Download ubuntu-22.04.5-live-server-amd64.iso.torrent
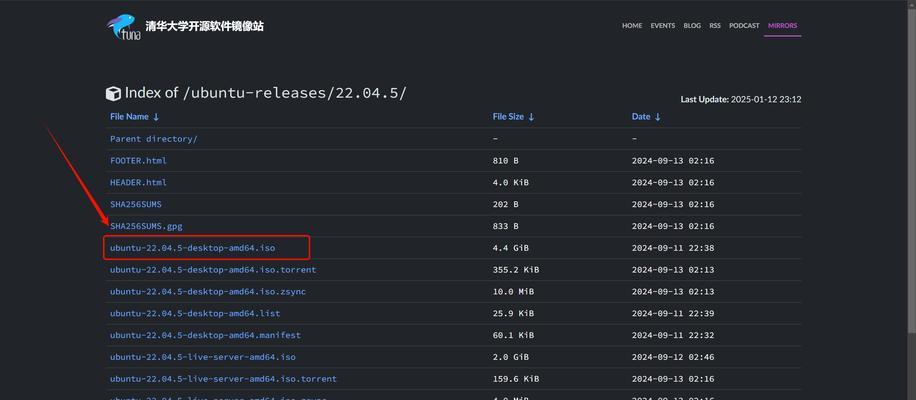Viewport: 916px width, 400px height. [223, 379]
